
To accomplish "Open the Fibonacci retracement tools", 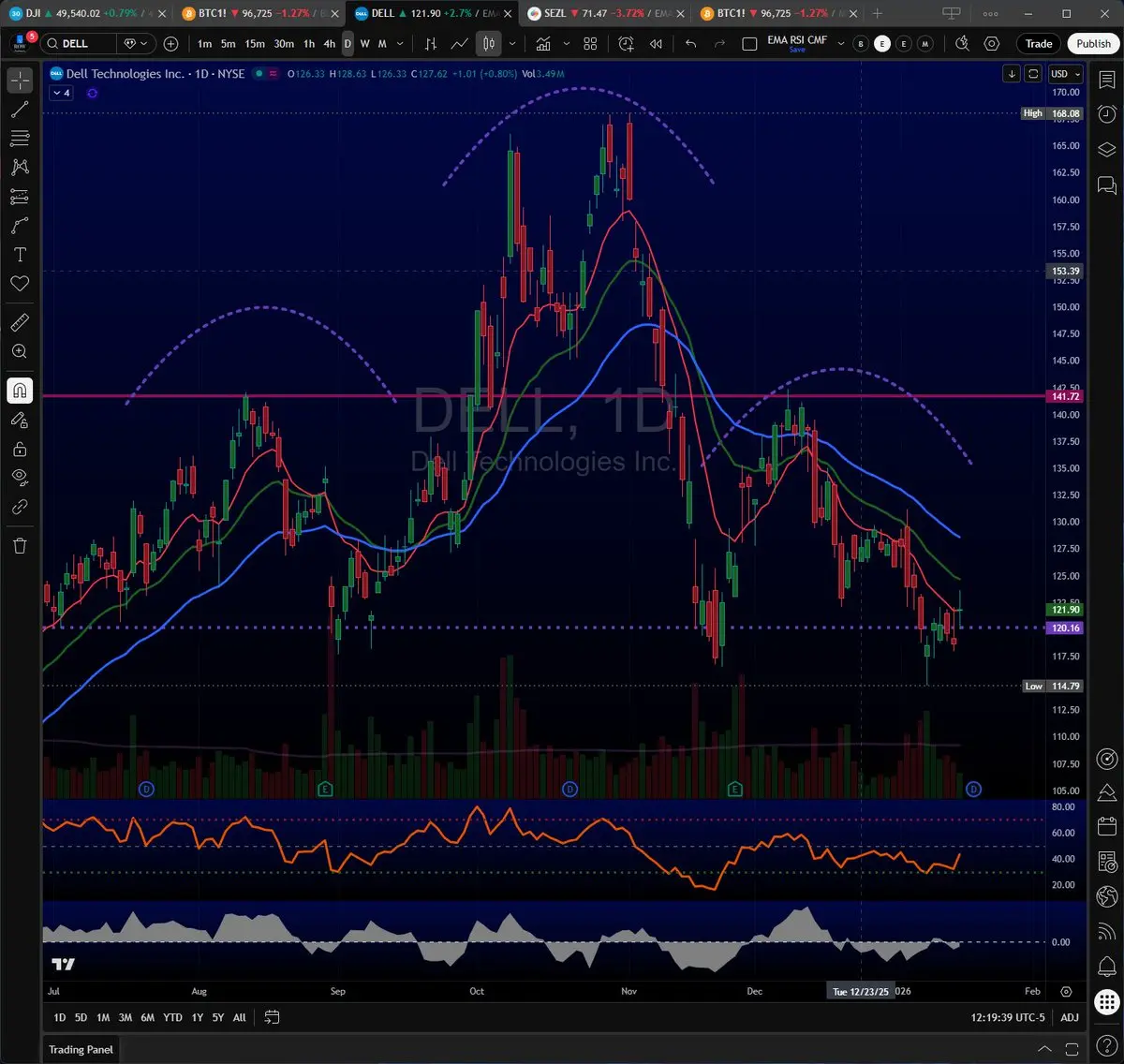I will (x=20, y=139).
